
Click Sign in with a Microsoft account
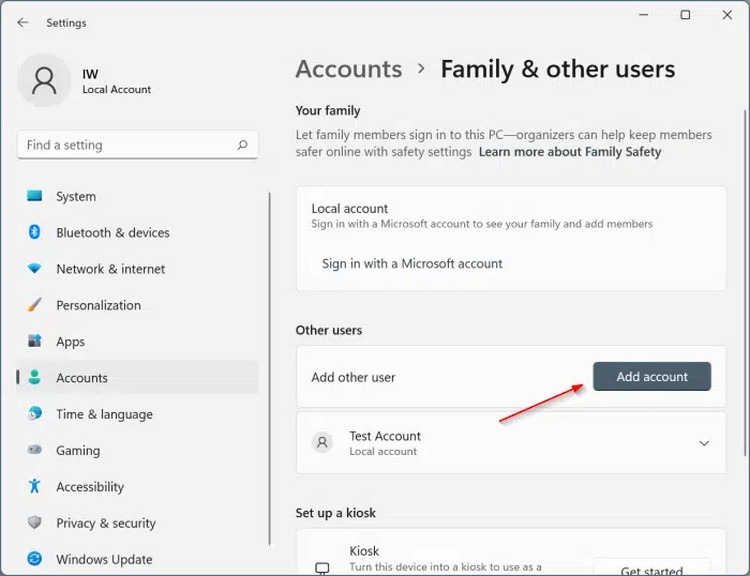412,264
